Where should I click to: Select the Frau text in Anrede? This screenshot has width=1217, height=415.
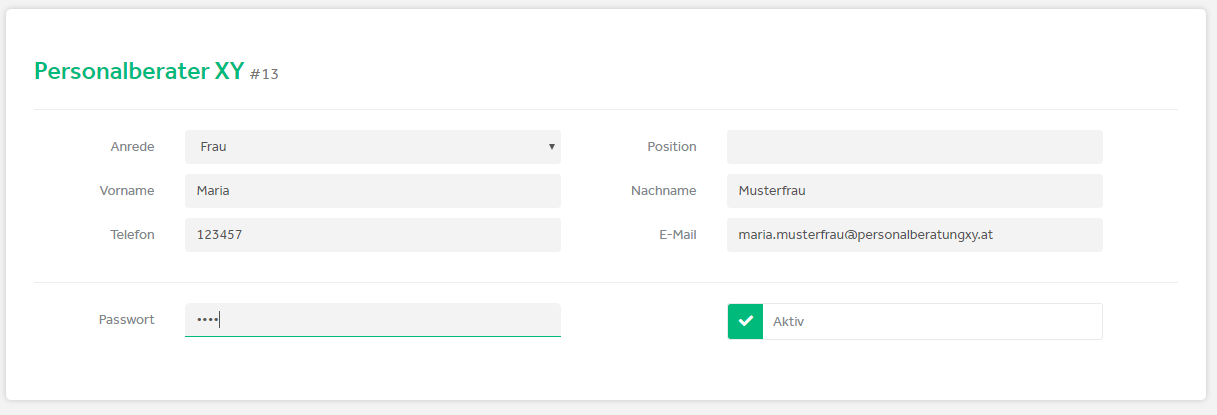[213, 147]
